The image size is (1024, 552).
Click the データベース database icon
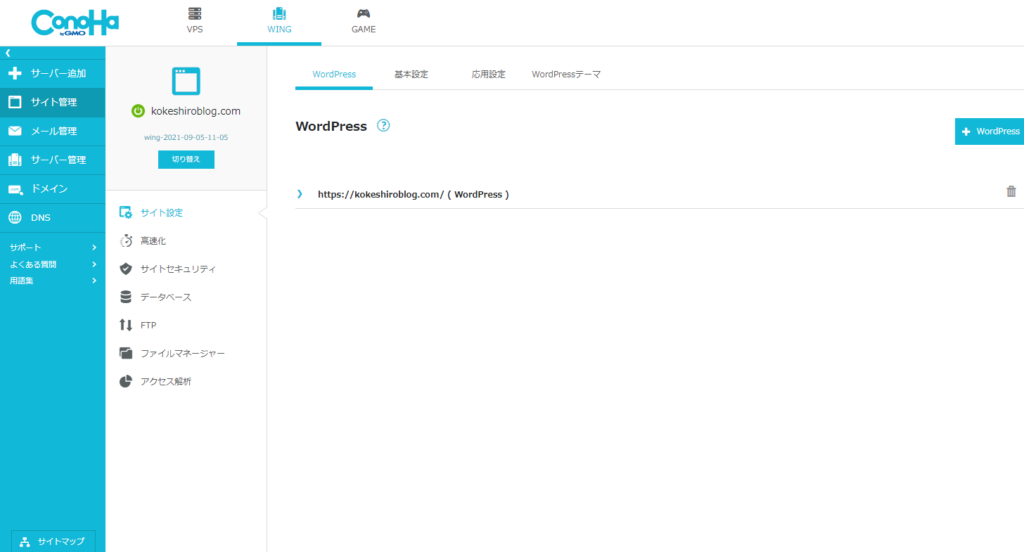click(x=126, y=297)
